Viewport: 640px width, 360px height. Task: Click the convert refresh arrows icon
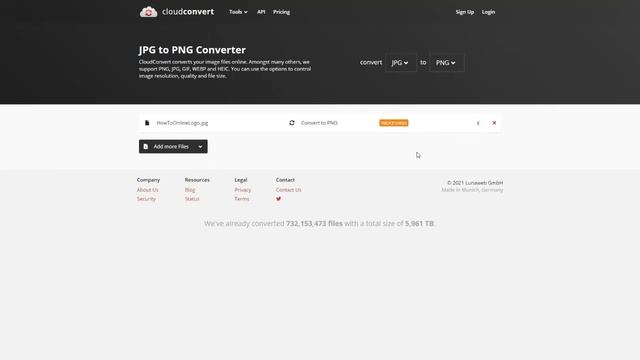292,123
